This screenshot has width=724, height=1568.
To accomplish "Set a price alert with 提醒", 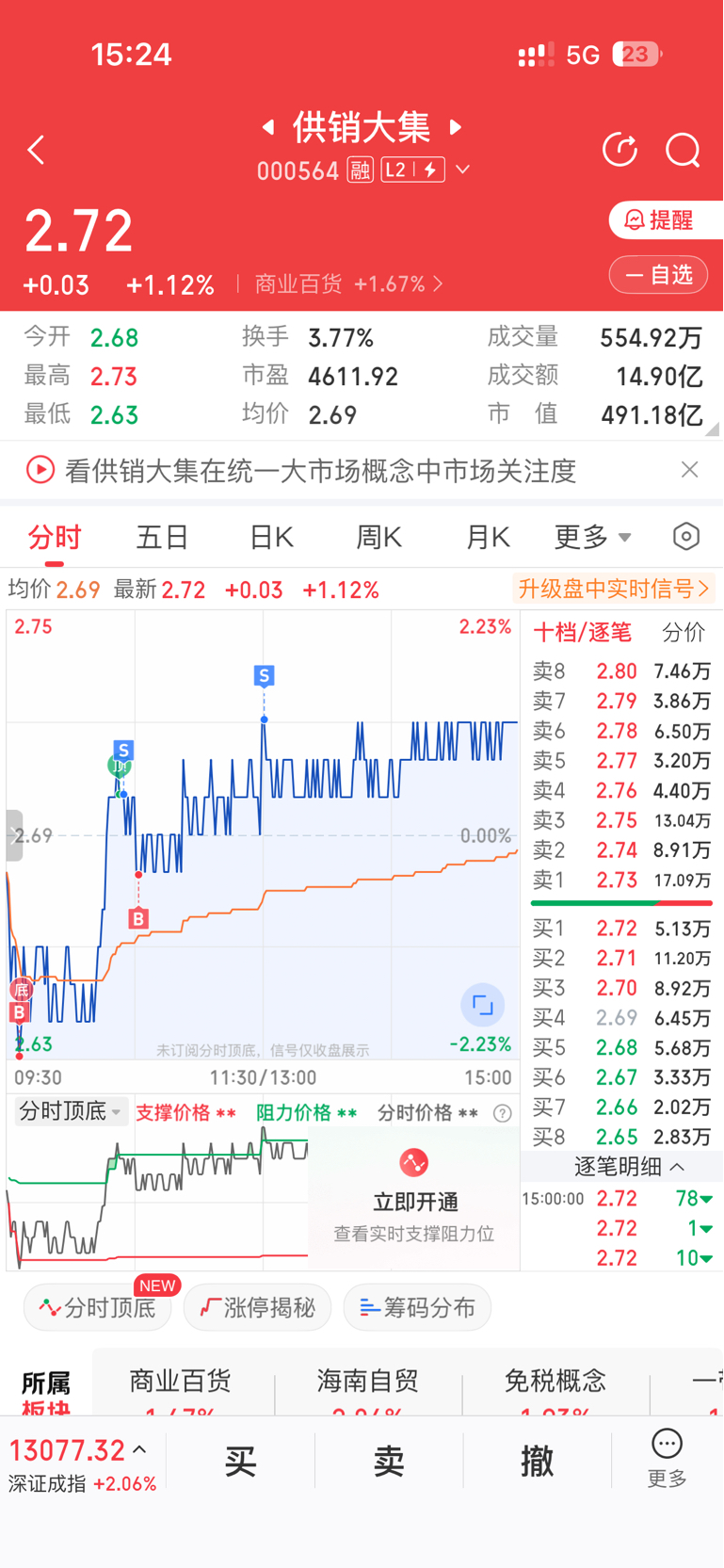I will [666, 220].
